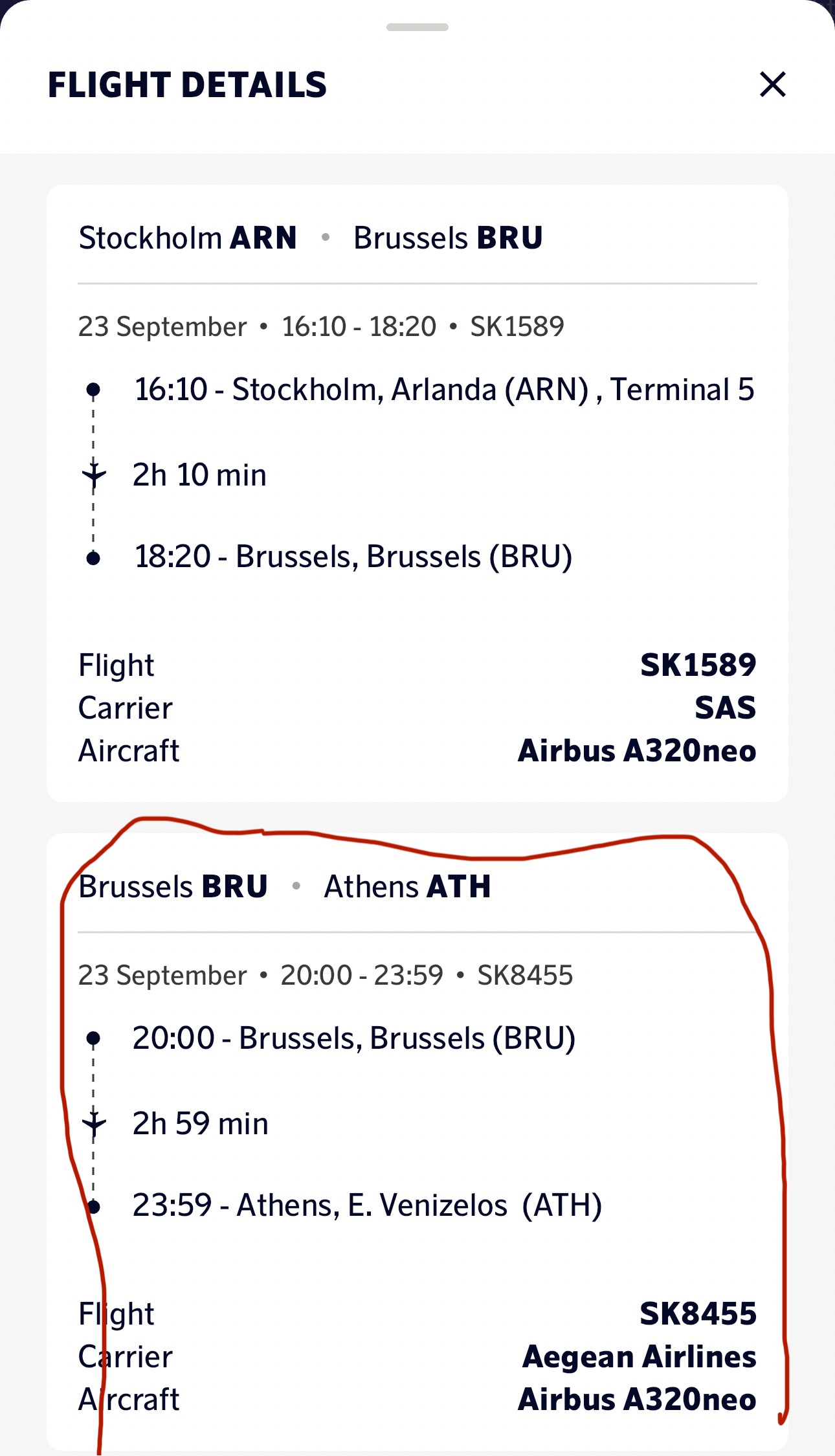The image size is (835, 1456).
Task: Click the Terminal 5 departure line
Action: (444, 390)
